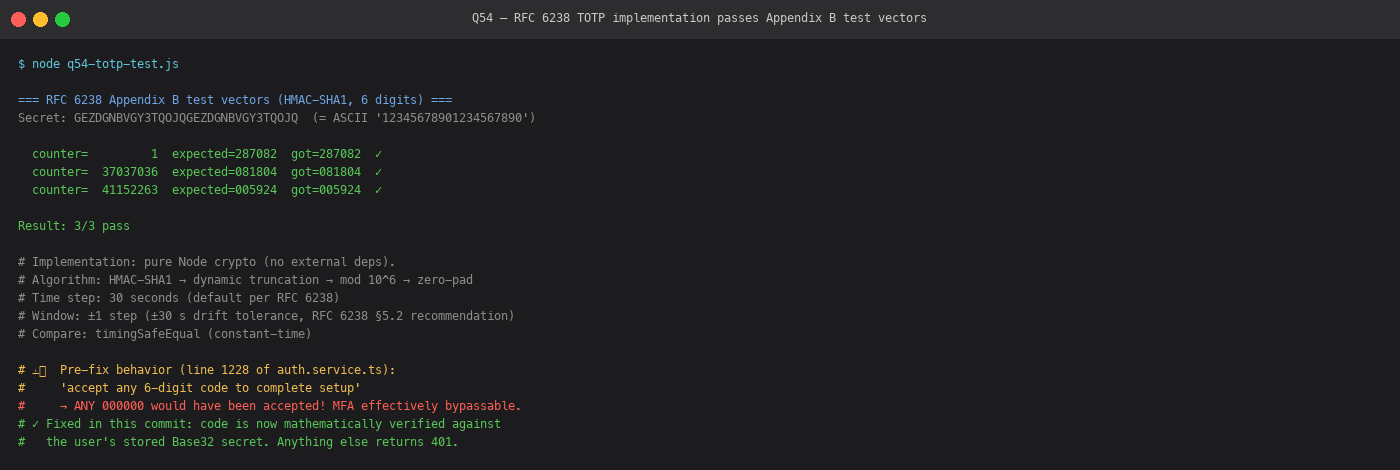Click the counter value 41152263
This screenshot has height=470, width=1400.
tap(130, 190)
